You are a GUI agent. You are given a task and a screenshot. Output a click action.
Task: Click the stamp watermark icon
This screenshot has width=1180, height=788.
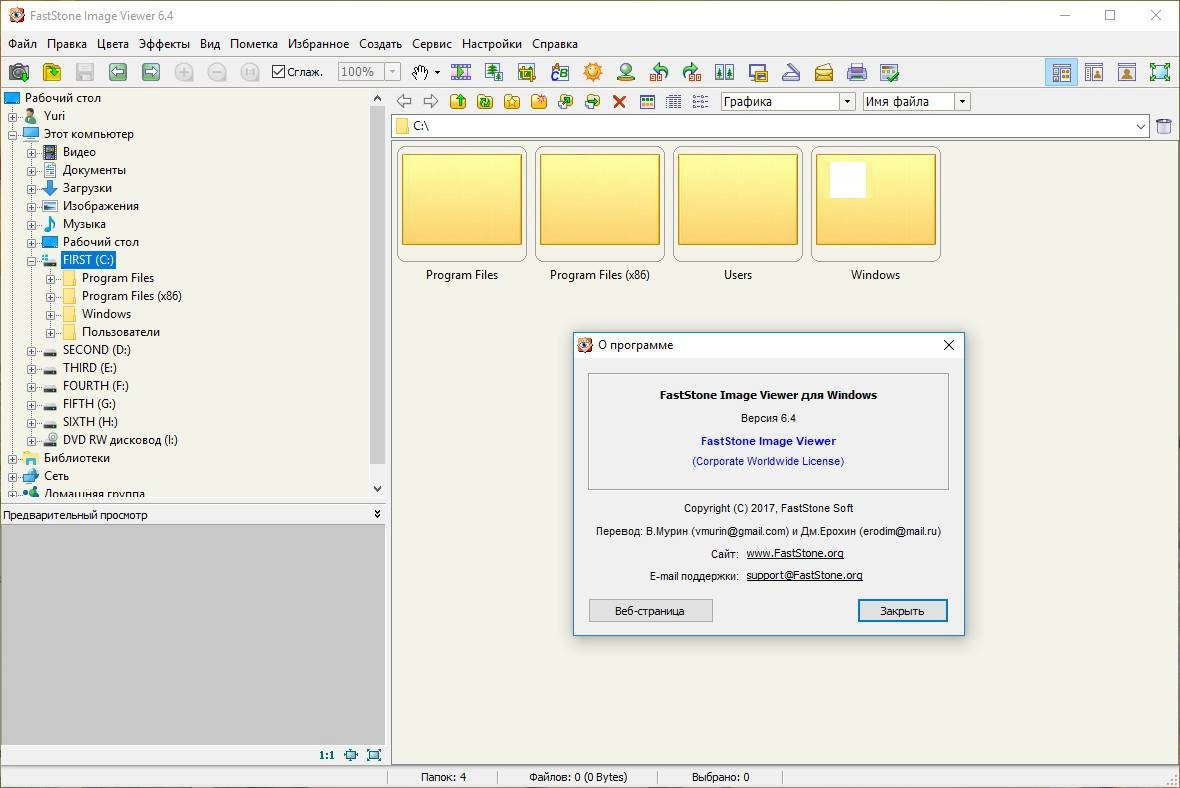tap(626, 72)
